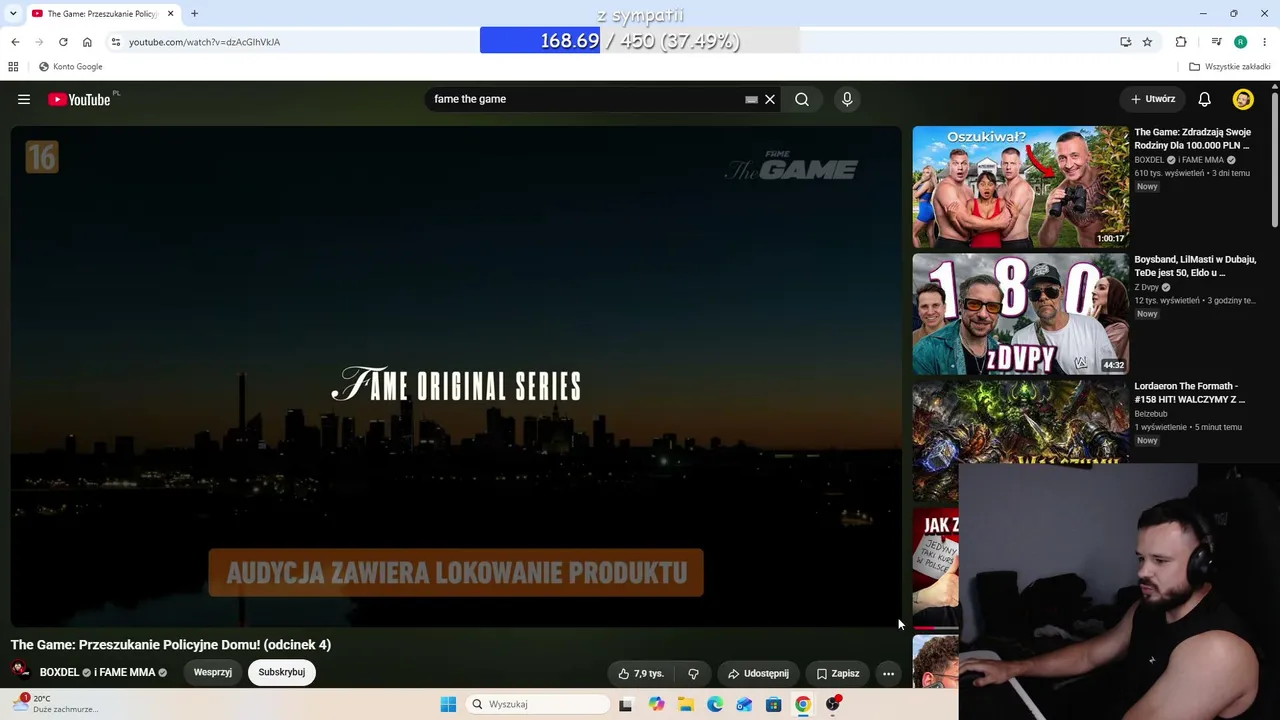
Task: Open BOXDEL channel name link
Action: [x=59, y=672]
